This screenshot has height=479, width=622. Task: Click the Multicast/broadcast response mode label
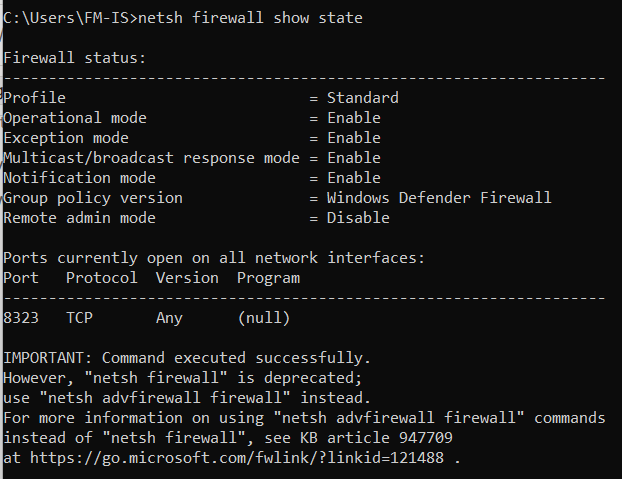(x=151, y=158)
